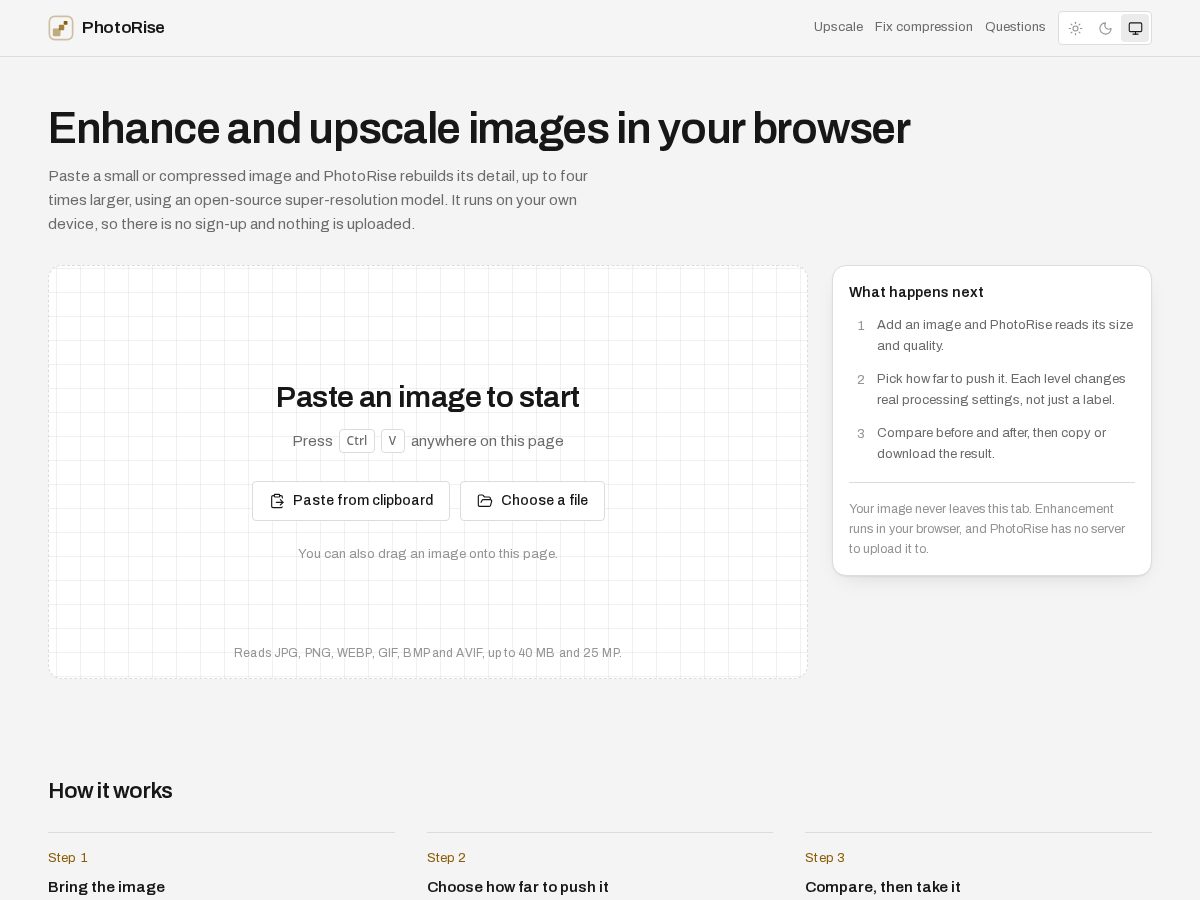The width and height of the screenshot is (1200, 900).
Task: Open the Questions nav link
Action: [x=1015, y=27]
